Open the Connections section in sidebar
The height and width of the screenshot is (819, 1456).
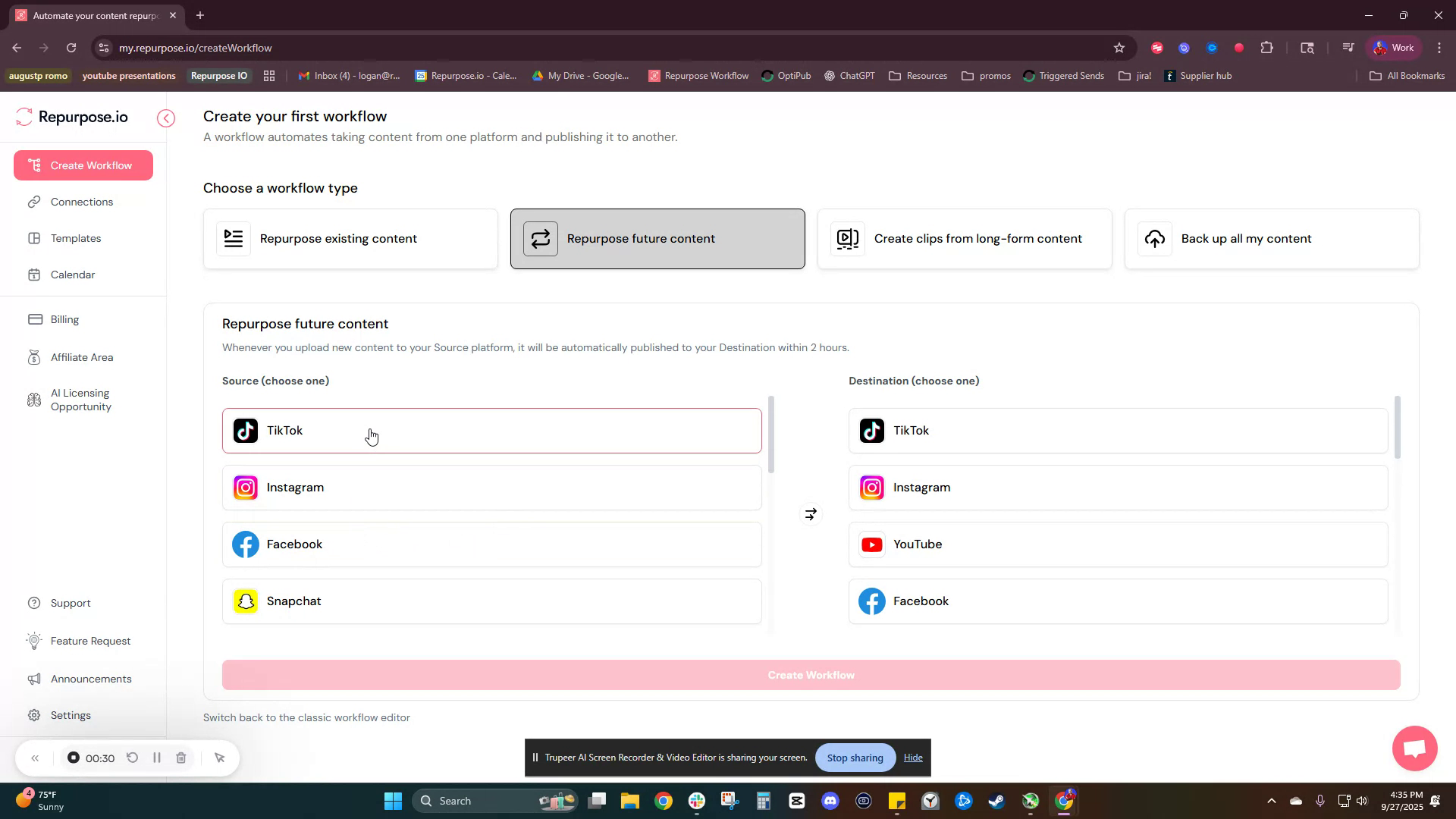[x=81, y=202]
